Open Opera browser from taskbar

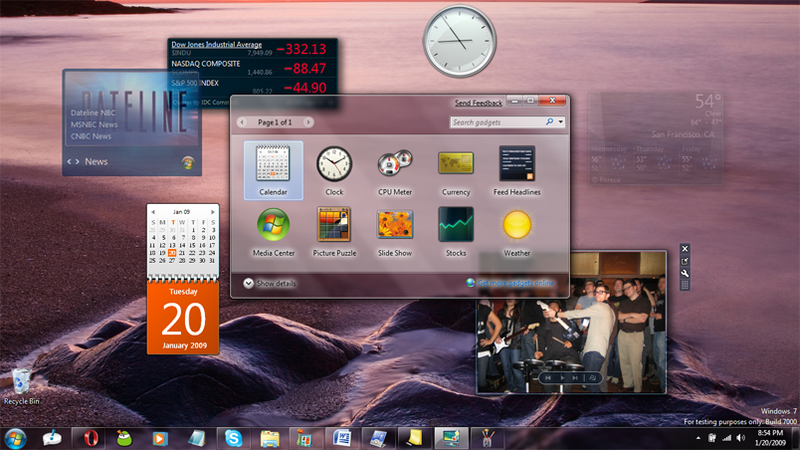point(91,438)
